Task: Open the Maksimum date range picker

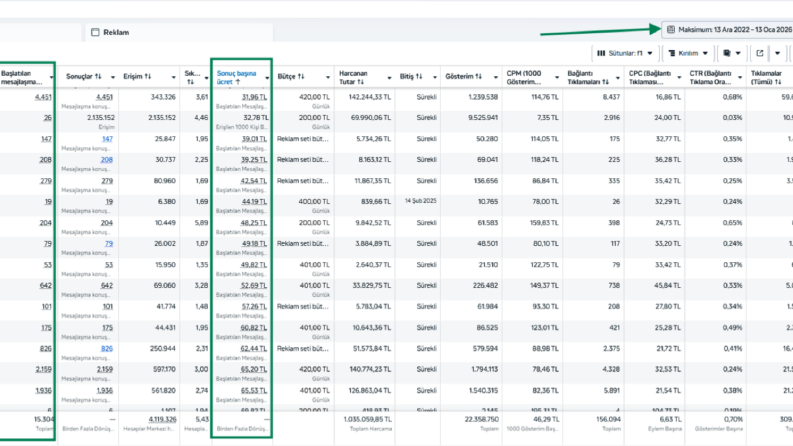Action: point(728,30)
